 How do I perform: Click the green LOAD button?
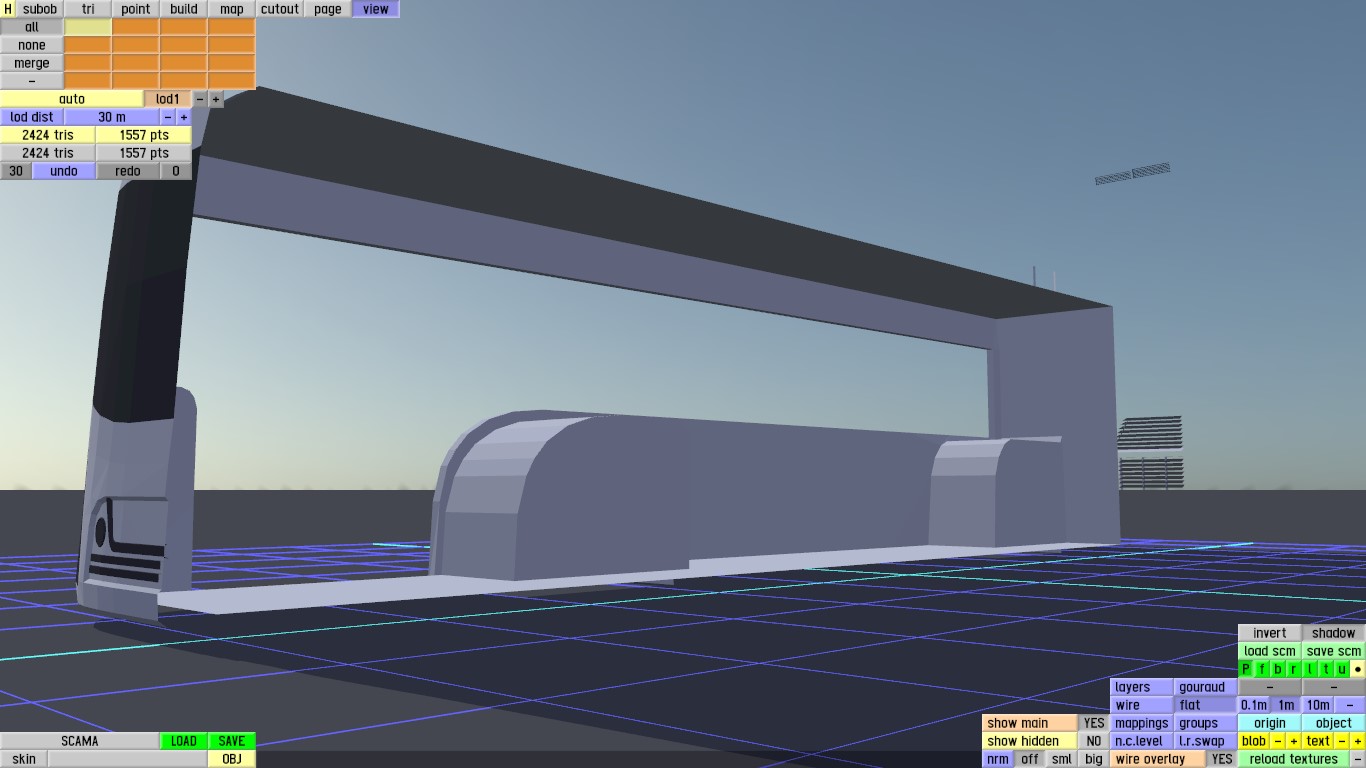click(184, 741)
